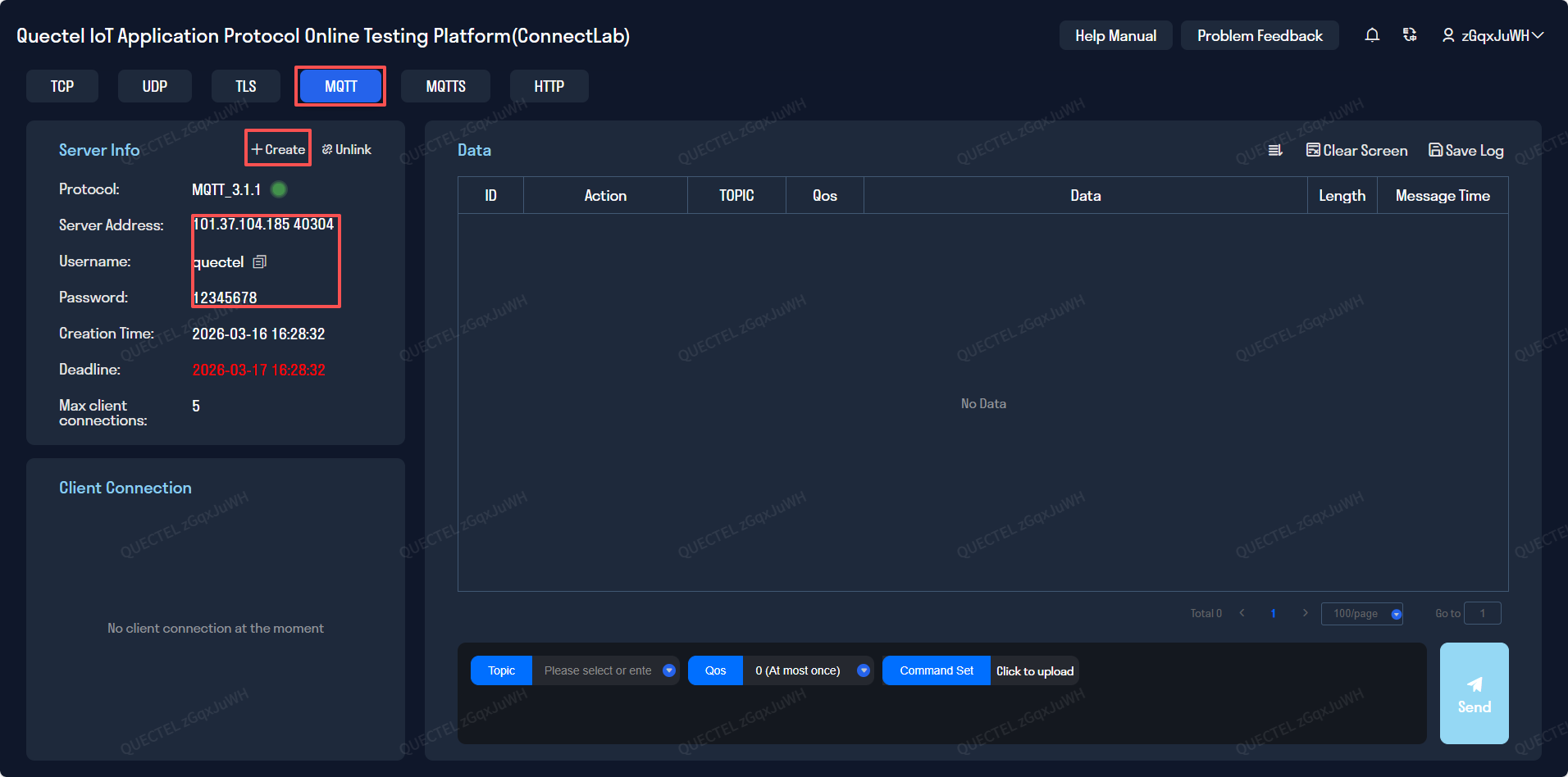Save Log from the data panel

click(x=1465, y=150)
